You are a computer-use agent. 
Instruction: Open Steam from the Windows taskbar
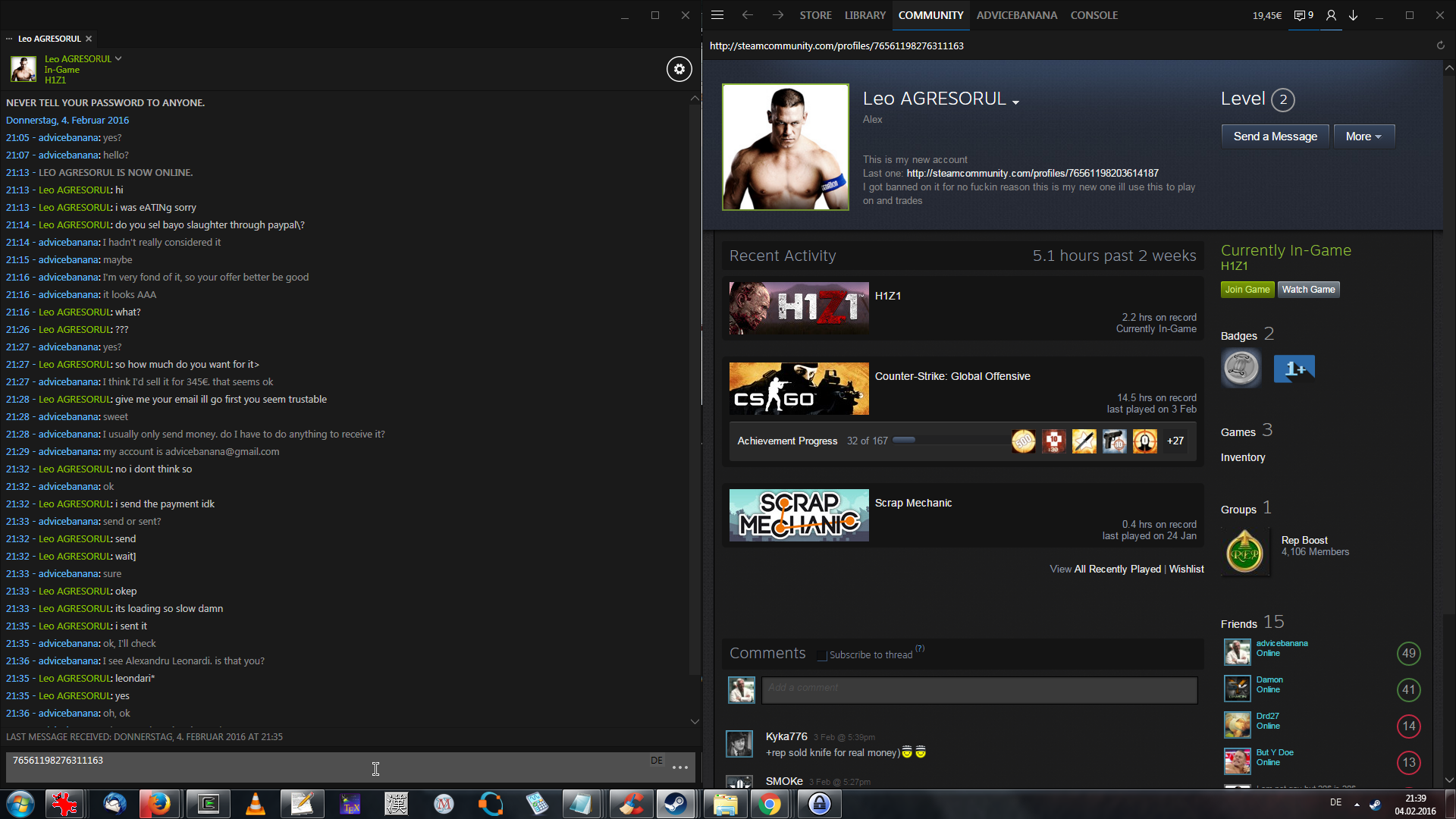(675, 804)
